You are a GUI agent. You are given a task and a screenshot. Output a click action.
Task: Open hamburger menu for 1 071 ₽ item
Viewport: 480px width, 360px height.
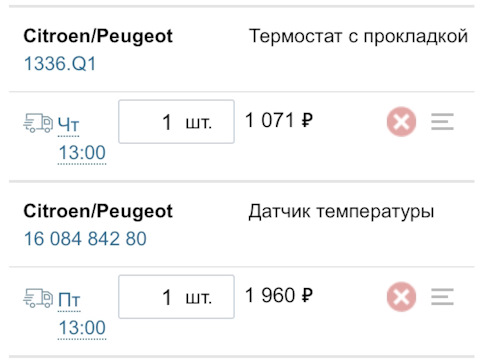click(x=442, y=122)
